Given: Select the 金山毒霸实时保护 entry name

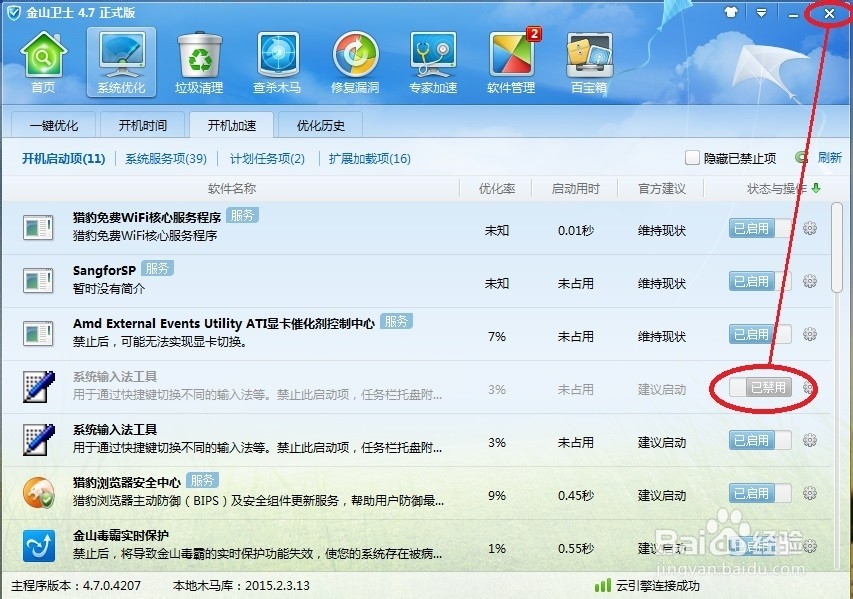Looking at the screenshot, I should tap(121, 535).
